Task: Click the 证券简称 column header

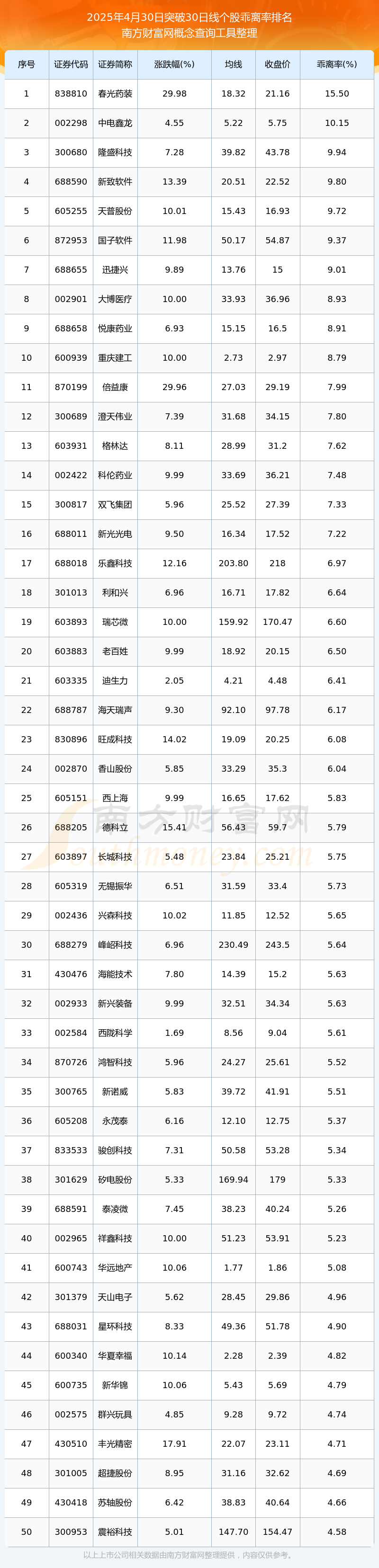Action: pos(115,64)
